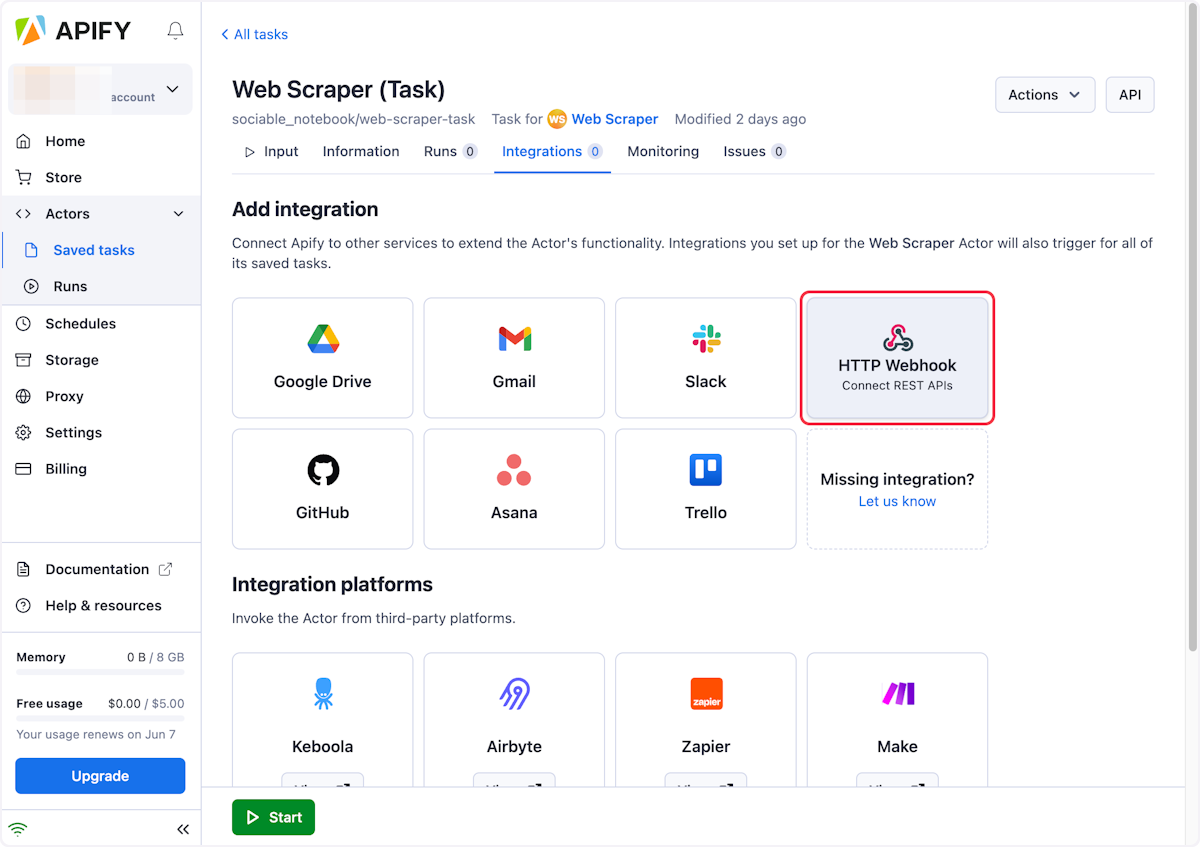Click the Actors code brackets icon
1200x847 pixels.
(x=24, y=214)
